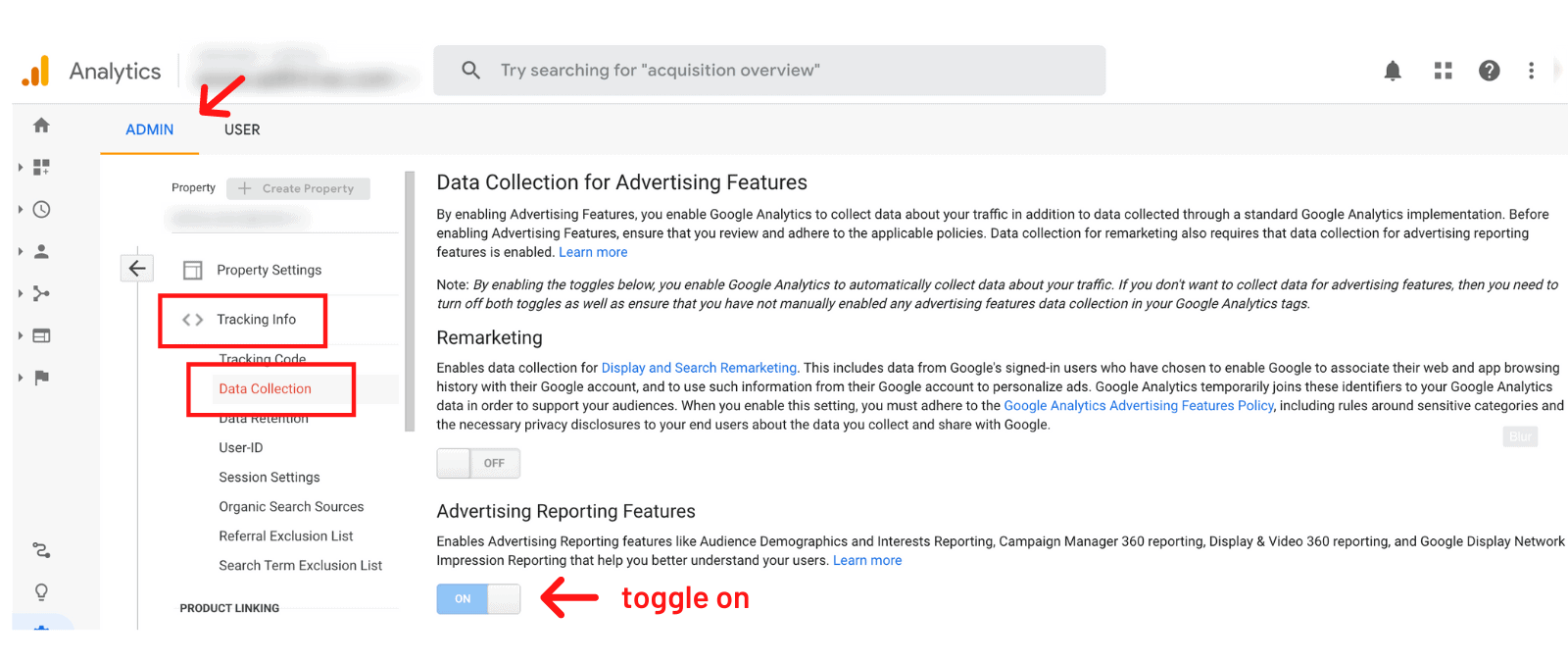Viewport: 1568px width, 662px height.
Task: Open Search Term Exclusion List item
Action: click(301, 565)
